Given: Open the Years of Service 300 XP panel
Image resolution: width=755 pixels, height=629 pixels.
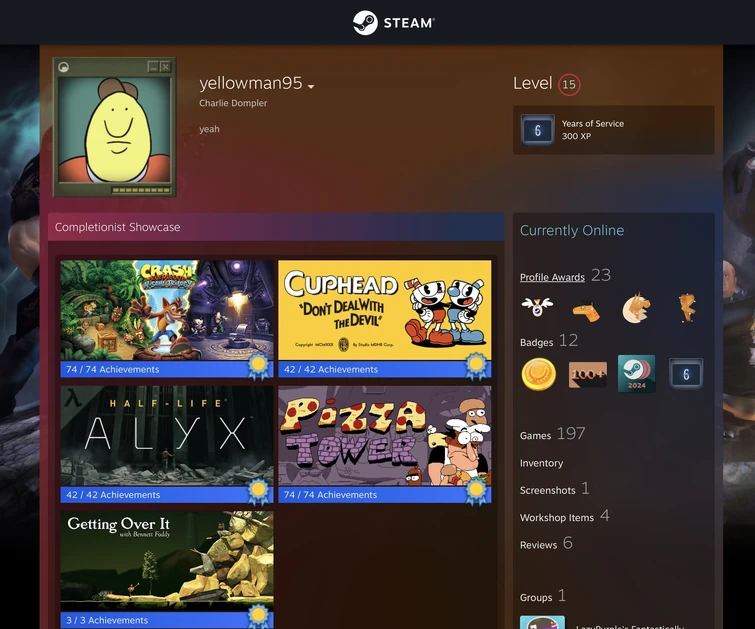Looking at the screenshot, I should (613, 130).
